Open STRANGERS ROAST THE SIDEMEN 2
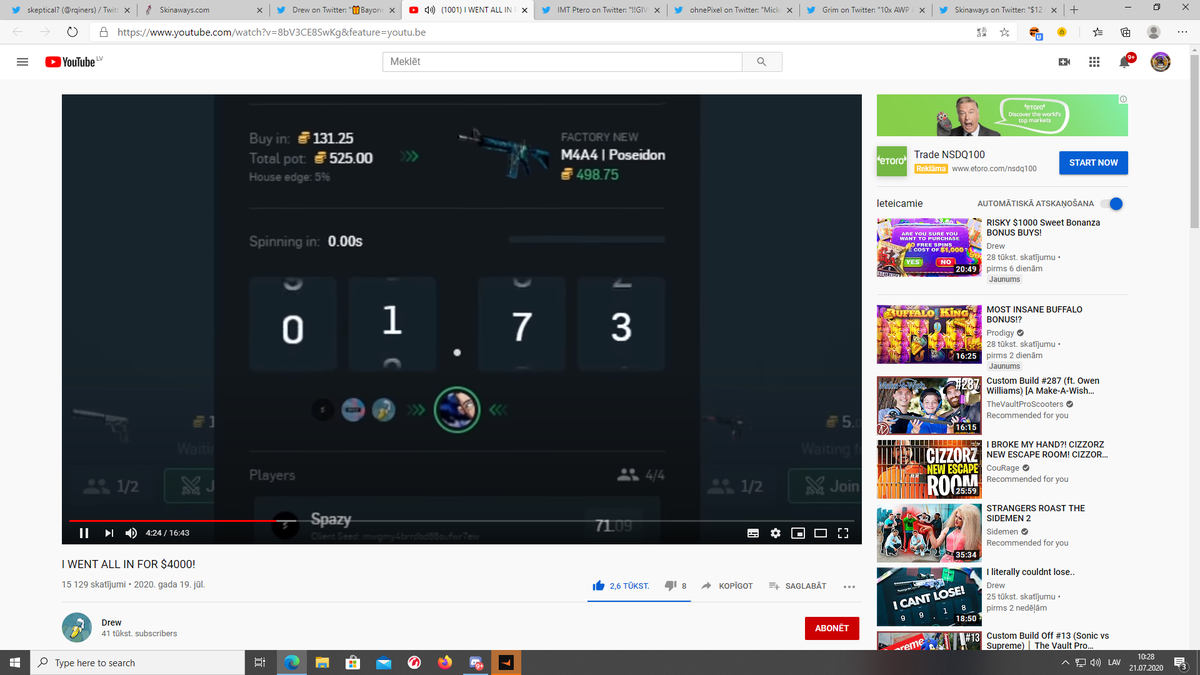Viewport: 1200px width, 675px height. coord(1035,514)
